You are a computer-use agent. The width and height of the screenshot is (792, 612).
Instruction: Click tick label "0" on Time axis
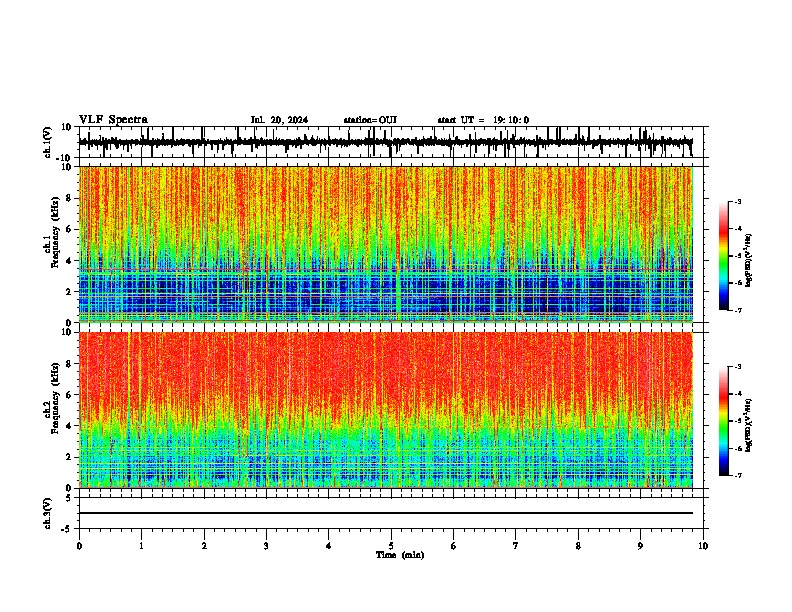pyautogui.click(x=79, y=546)
